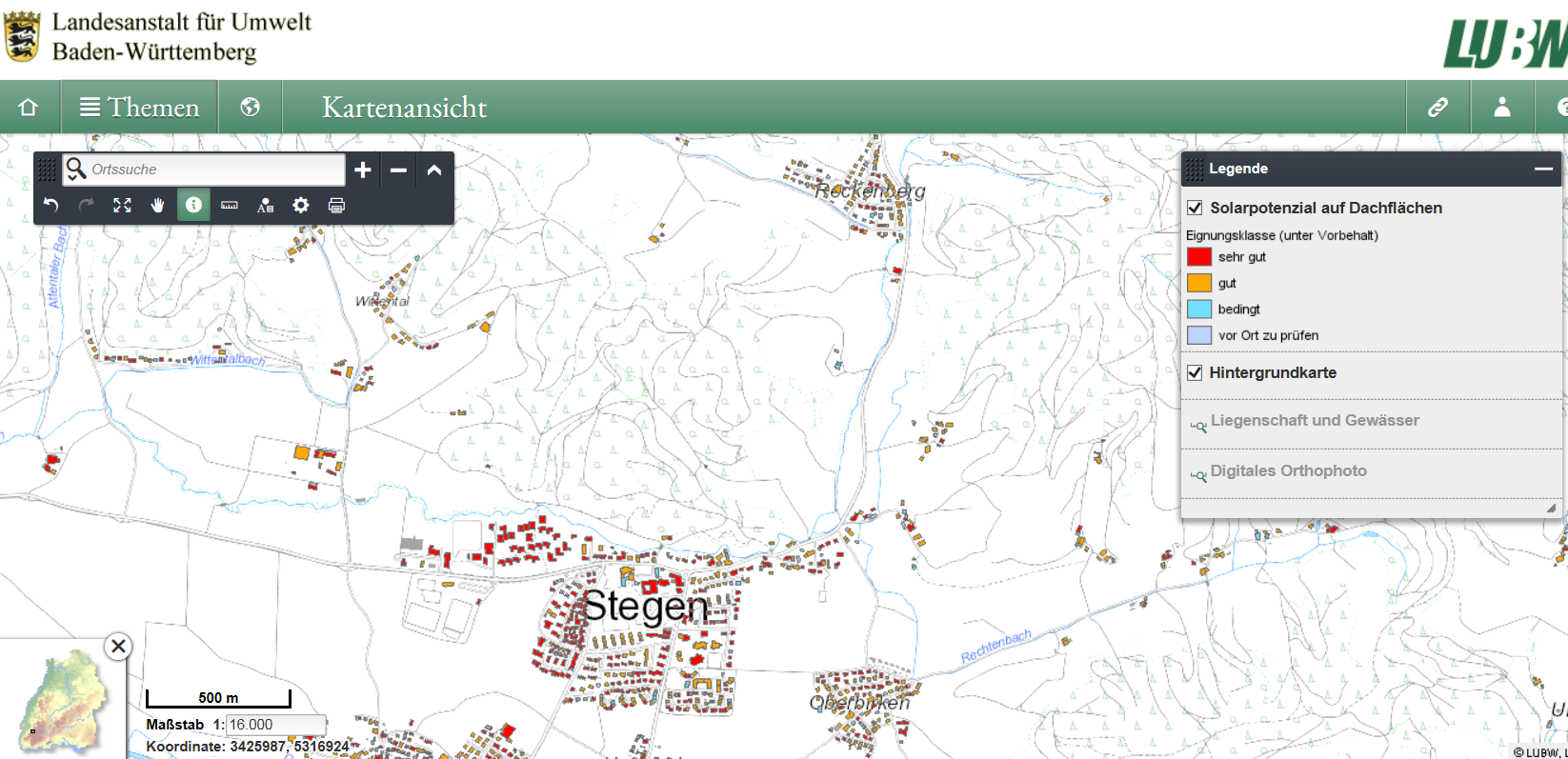The height and width of the screenshot is (759, 1568).
Task: Activate the info query tool
Action: 193,205
